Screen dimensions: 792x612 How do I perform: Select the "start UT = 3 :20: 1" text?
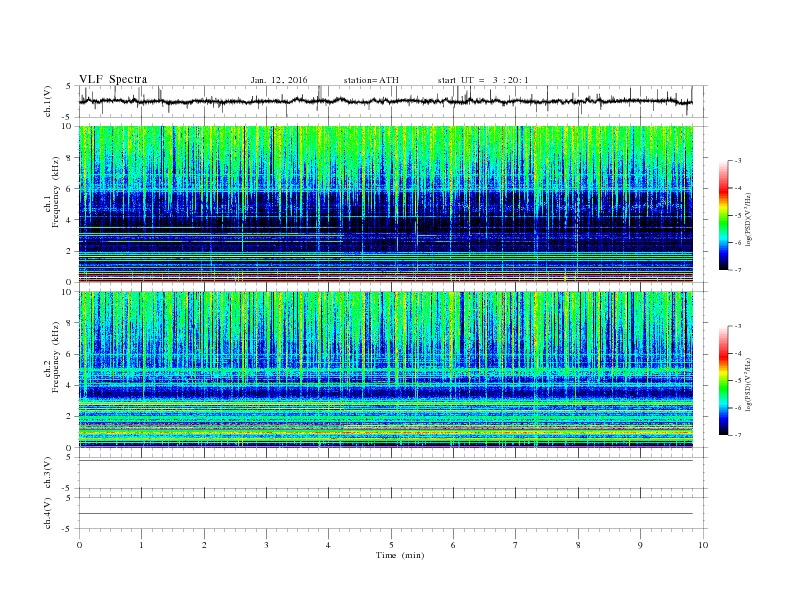click(483, 80)
